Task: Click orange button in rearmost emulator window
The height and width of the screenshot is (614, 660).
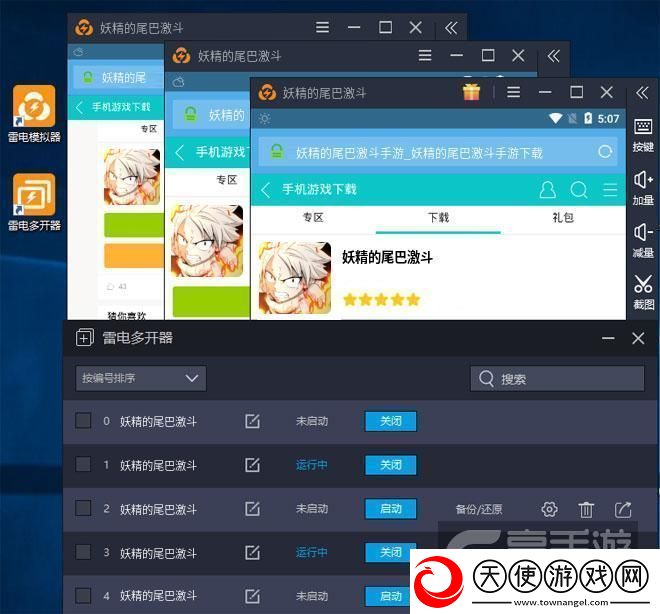Action: click(x=134, y=255)
